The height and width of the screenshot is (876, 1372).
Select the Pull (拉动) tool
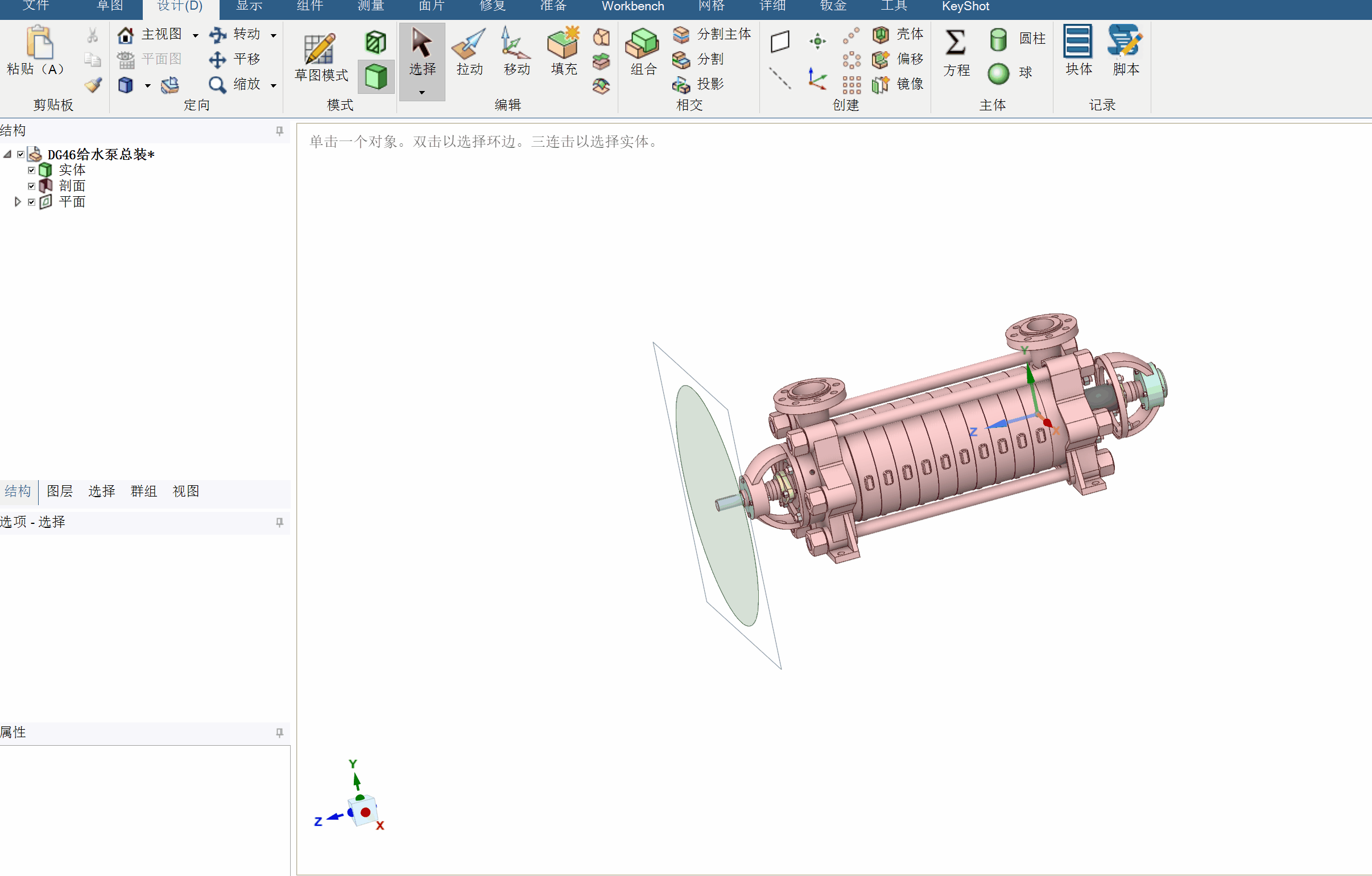[x=469, y=51]
